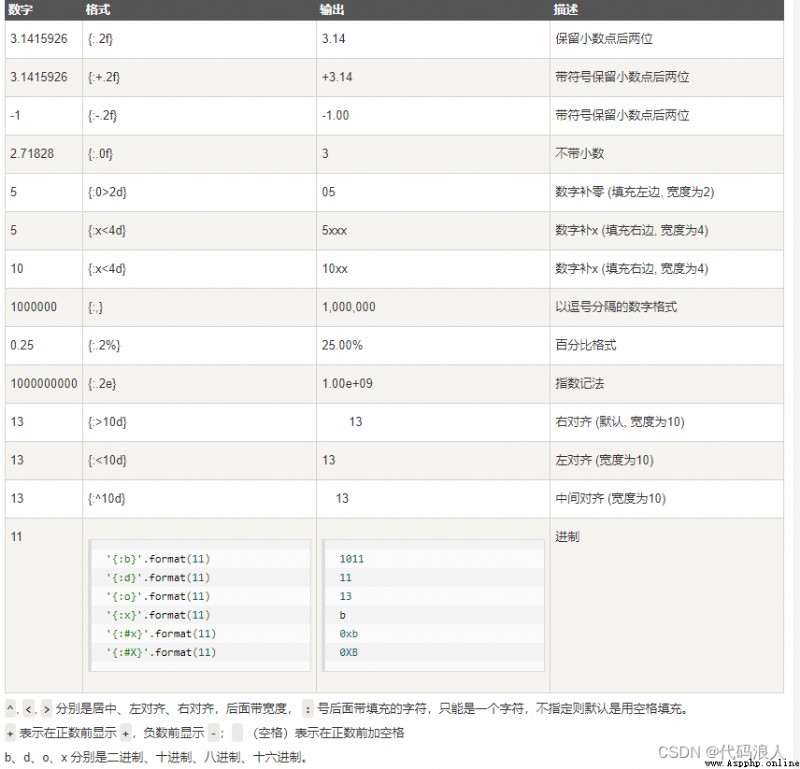Click the number -1 in first column
The width and height of the screenshot is (800, 769).
coord(15,115)
